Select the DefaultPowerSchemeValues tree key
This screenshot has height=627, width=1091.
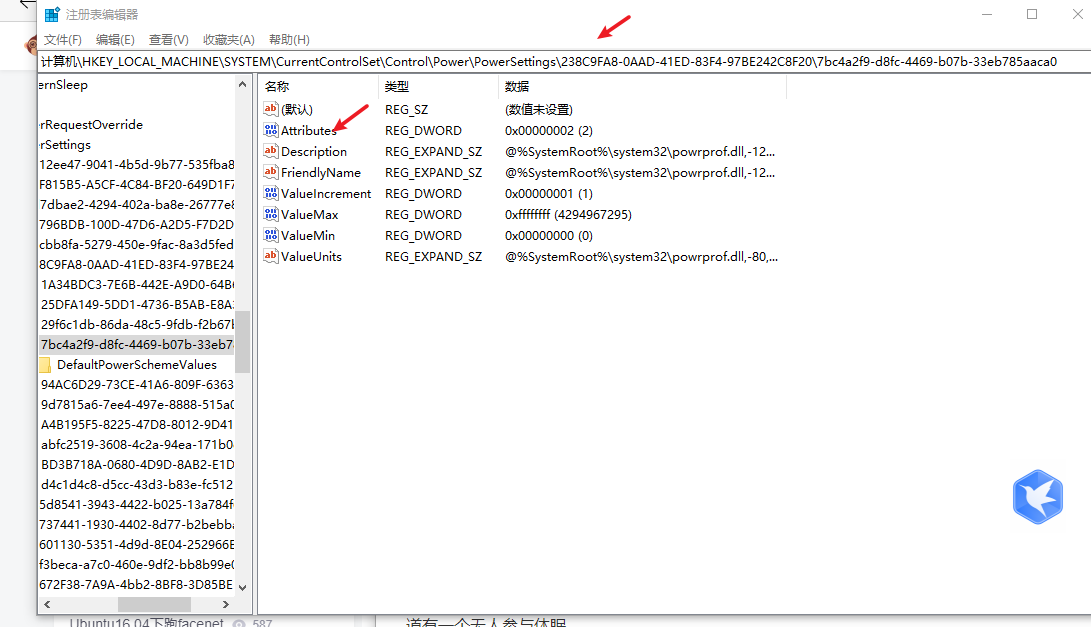pyautogui.click(x=136, y=365)
